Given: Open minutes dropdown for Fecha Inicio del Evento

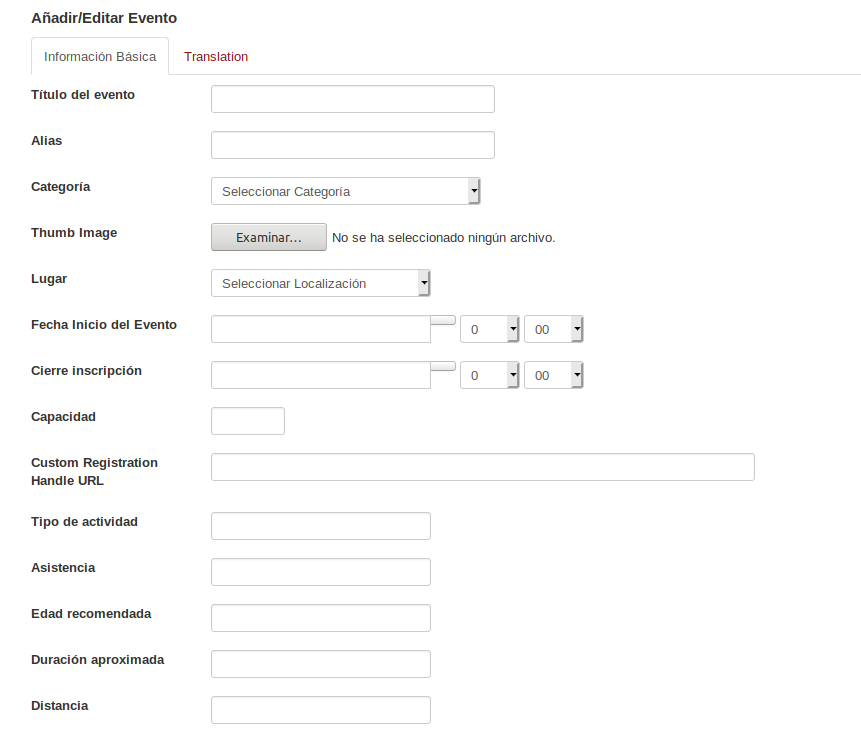Looking at the screenshot, I should point(553,329).
